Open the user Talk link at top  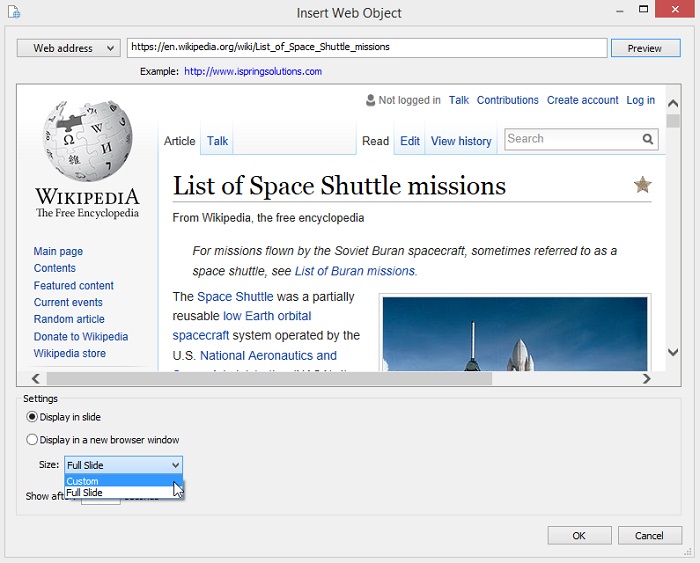[458, 100]
